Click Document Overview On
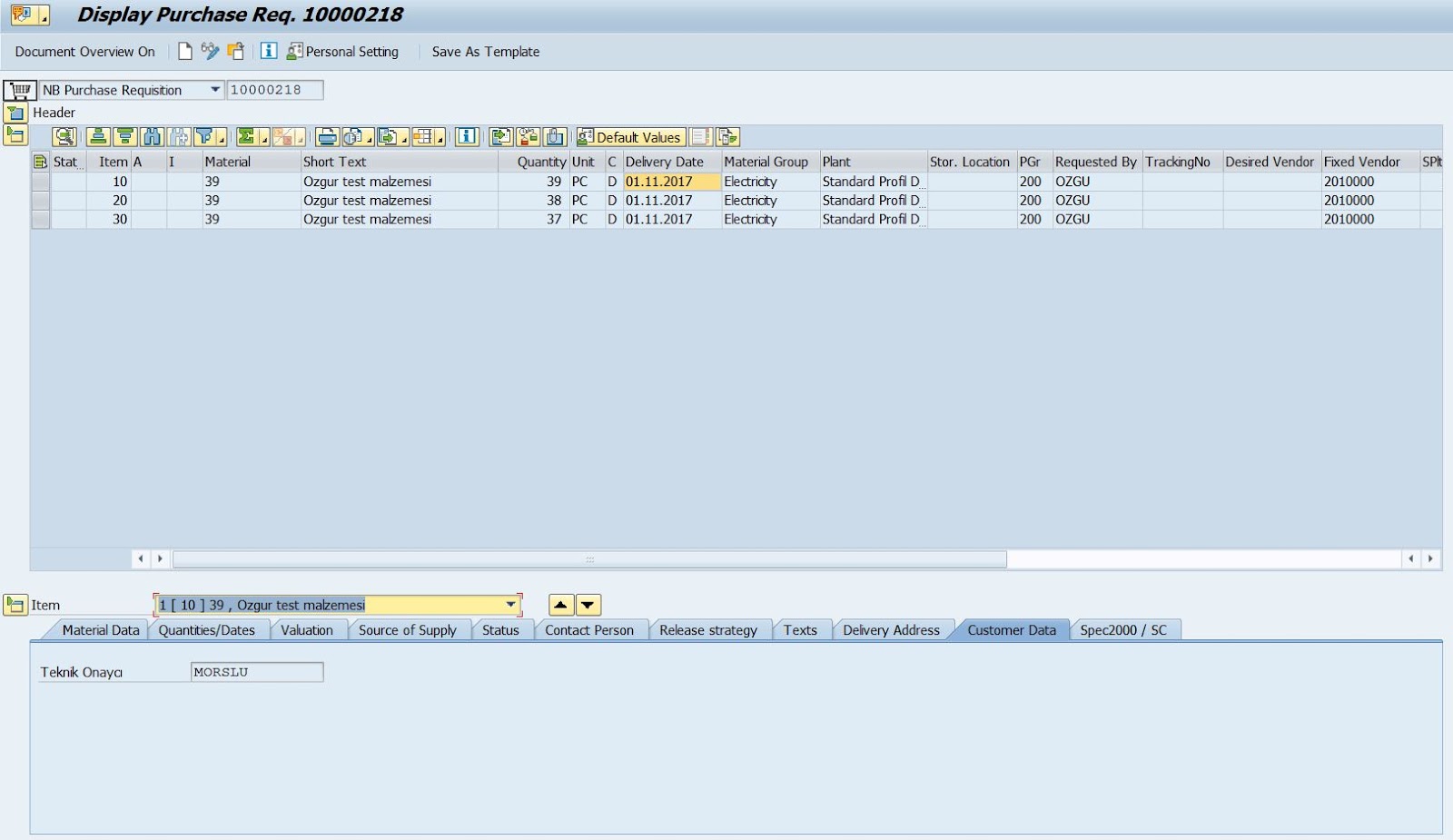 point(84,51)
